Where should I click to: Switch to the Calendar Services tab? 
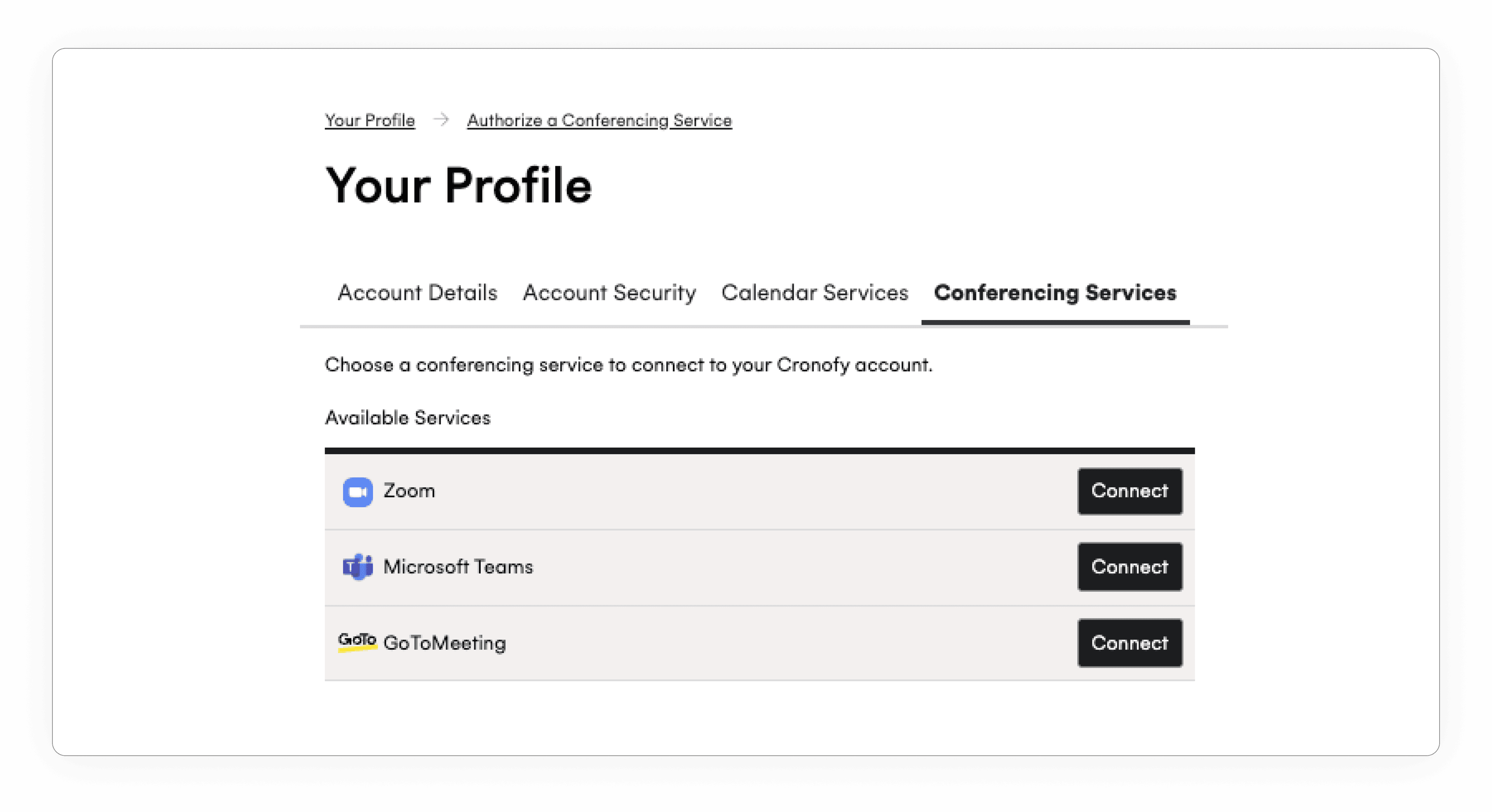click(x=815, y=294)
